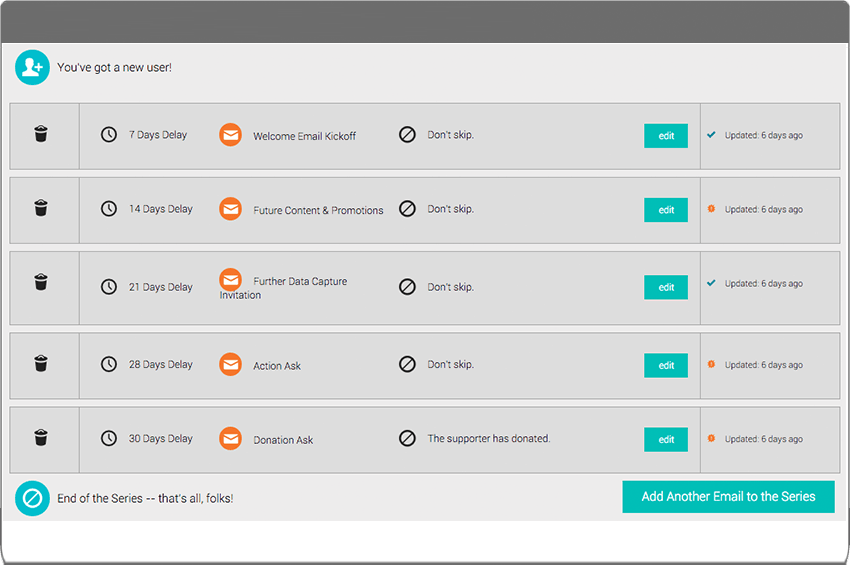
Task: Select the Future Content & Promotions title
Action: 318,210
